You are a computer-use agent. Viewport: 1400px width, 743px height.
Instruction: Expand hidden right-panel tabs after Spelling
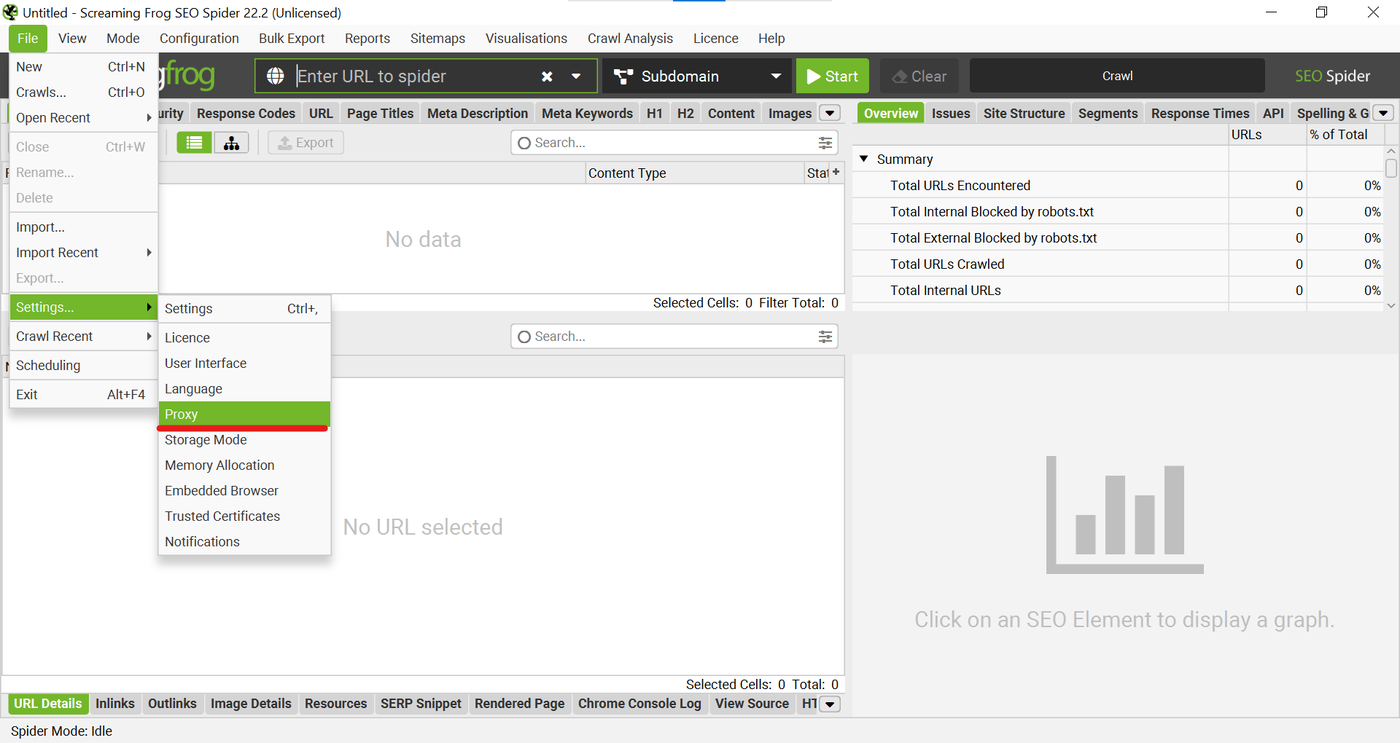[1383, 113]
